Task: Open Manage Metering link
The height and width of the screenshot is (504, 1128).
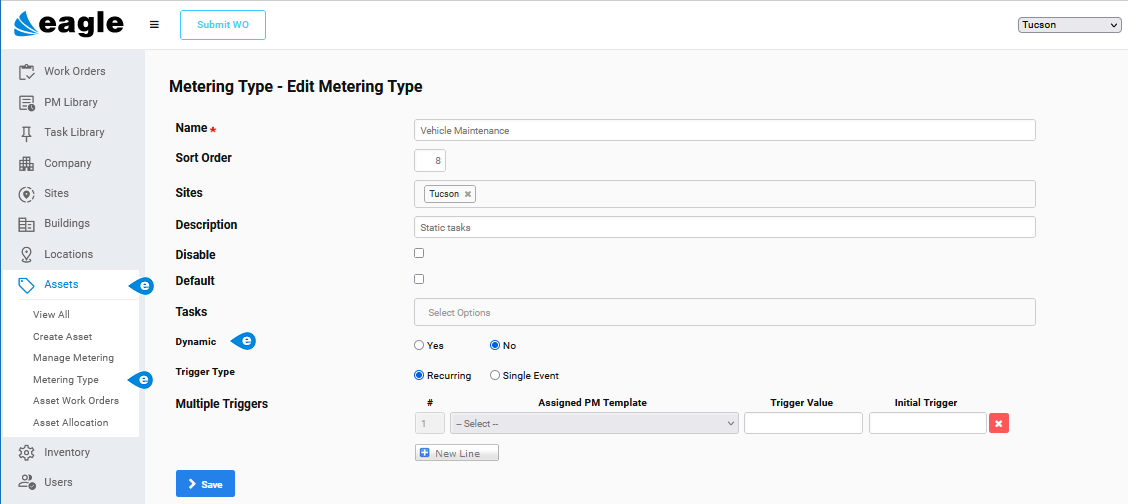Action: 73,358
